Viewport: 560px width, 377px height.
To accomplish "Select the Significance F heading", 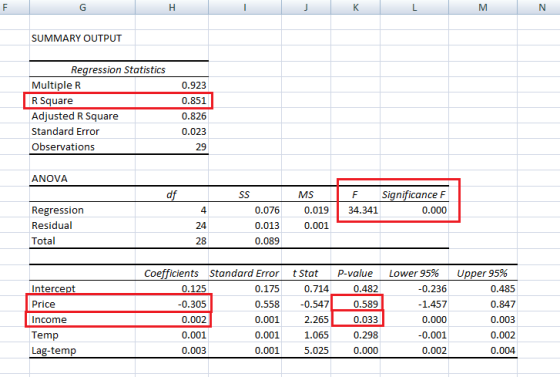I will (x=414, y=195).
